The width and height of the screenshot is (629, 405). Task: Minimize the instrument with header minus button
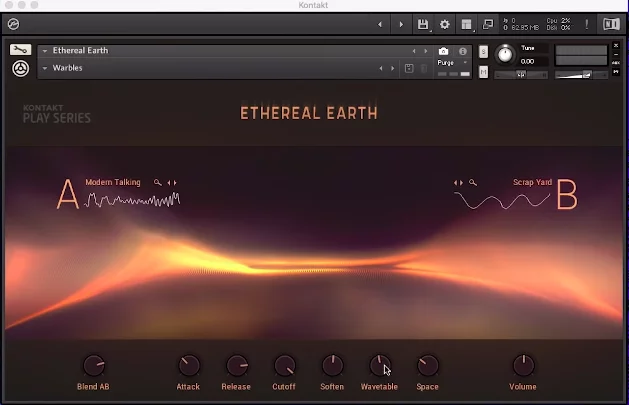pyautogui.click(x=616, y=54)
